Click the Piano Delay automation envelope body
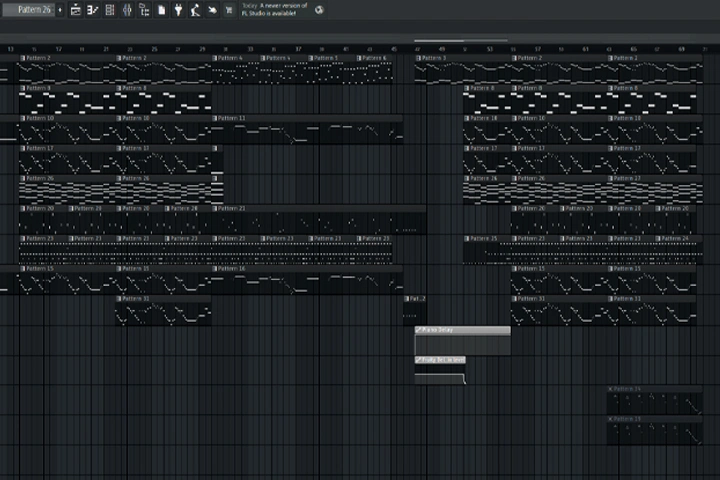The height and width of the screenshot is (480, 720). tap(462, 344)
